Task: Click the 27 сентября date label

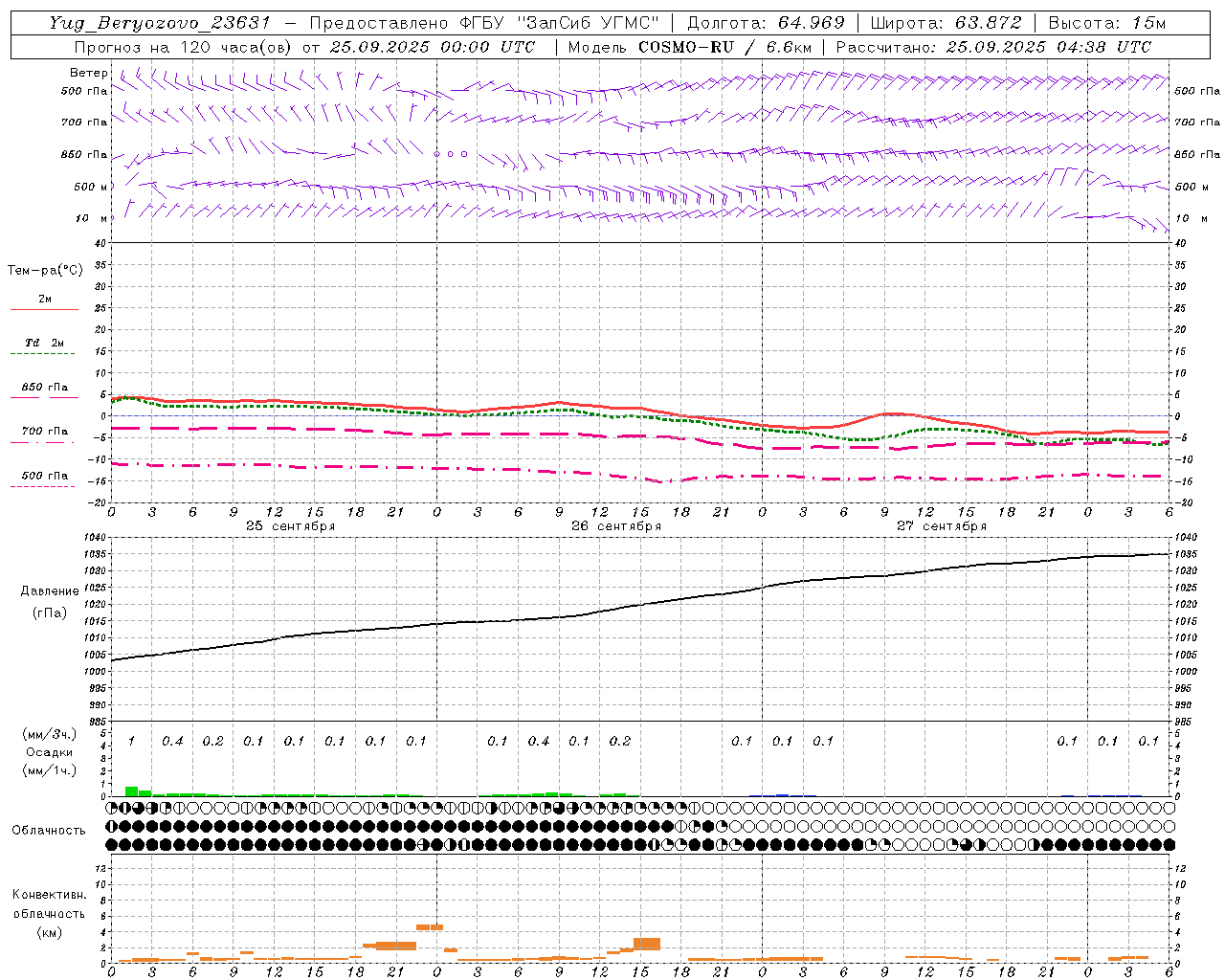Action: (942, 526)
